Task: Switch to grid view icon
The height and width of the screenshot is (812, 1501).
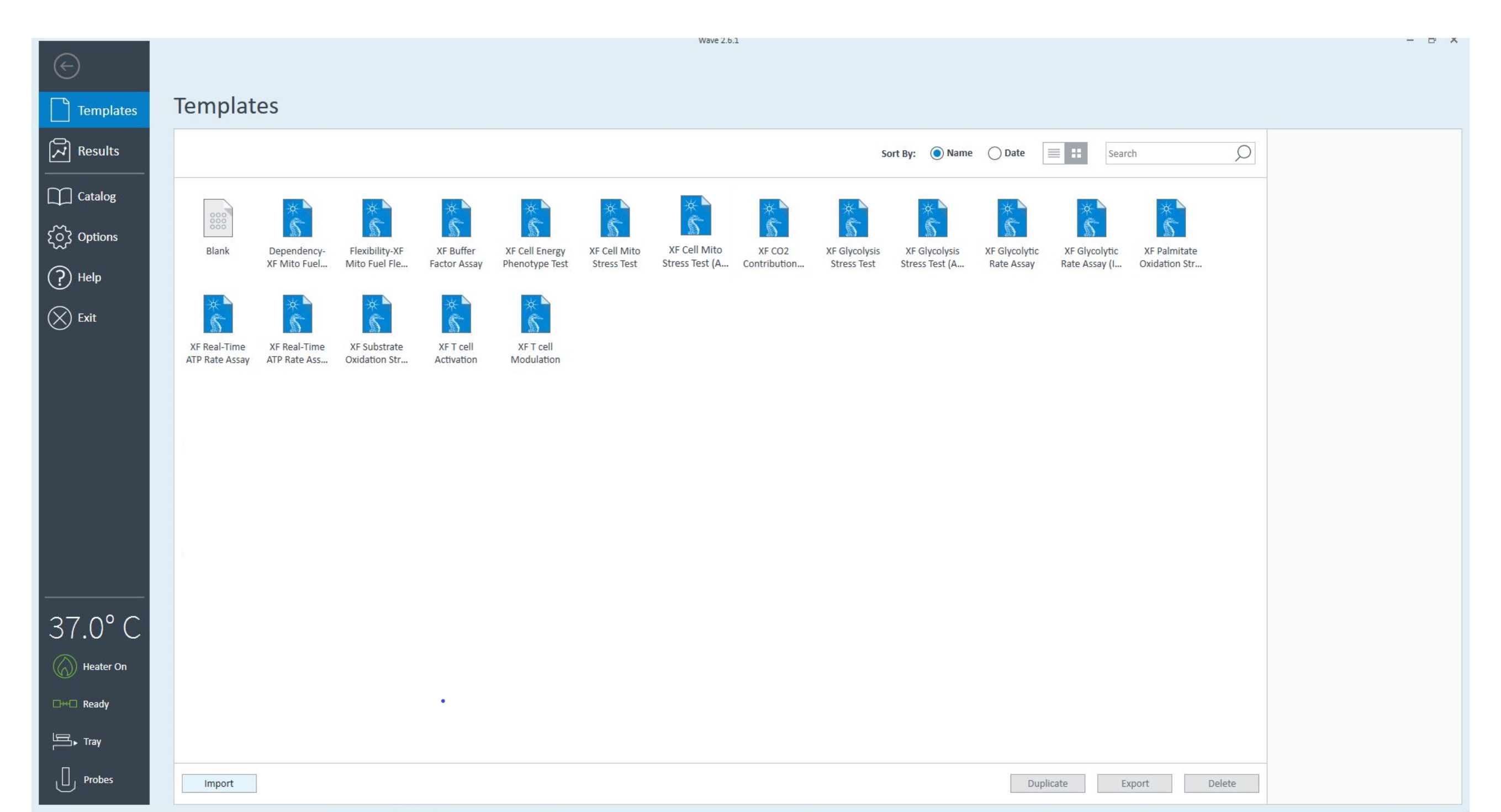Action: coord(1076,153)
